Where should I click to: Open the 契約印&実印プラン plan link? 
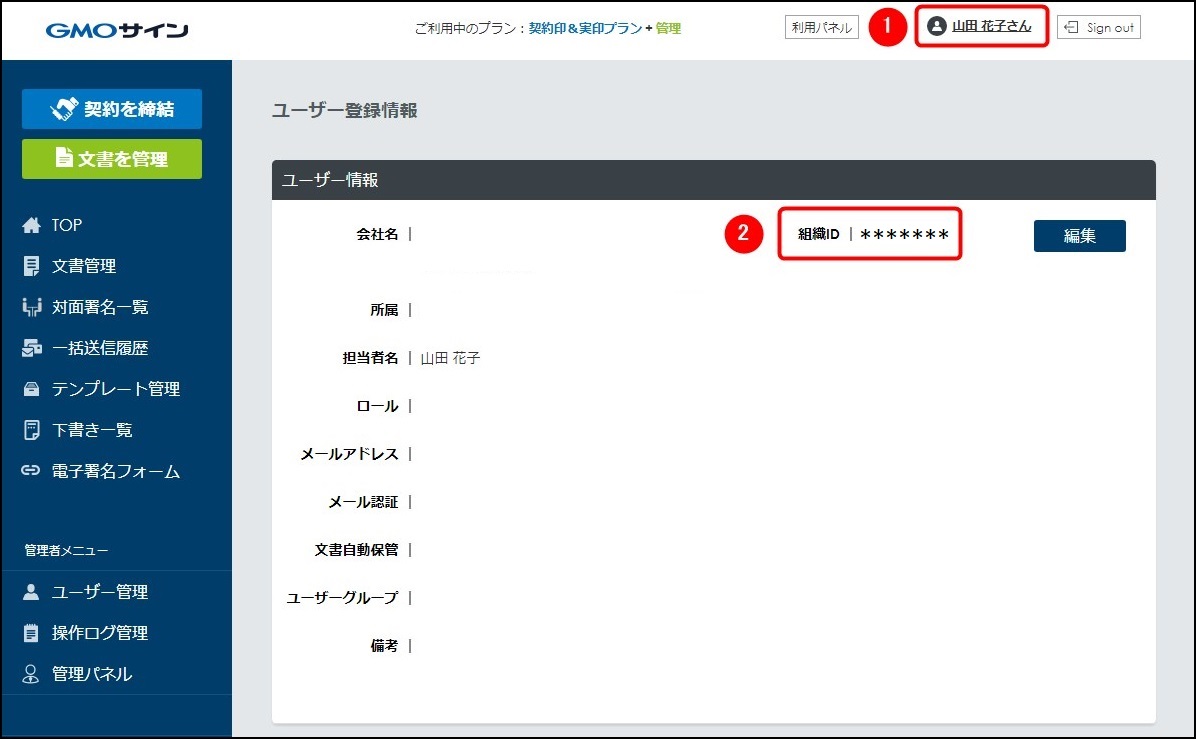point(585,29)
